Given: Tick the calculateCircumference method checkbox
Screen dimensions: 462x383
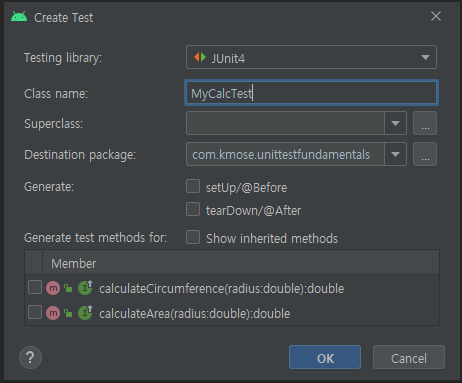Looking at the screenshot, I should click(x=35, y=287).
